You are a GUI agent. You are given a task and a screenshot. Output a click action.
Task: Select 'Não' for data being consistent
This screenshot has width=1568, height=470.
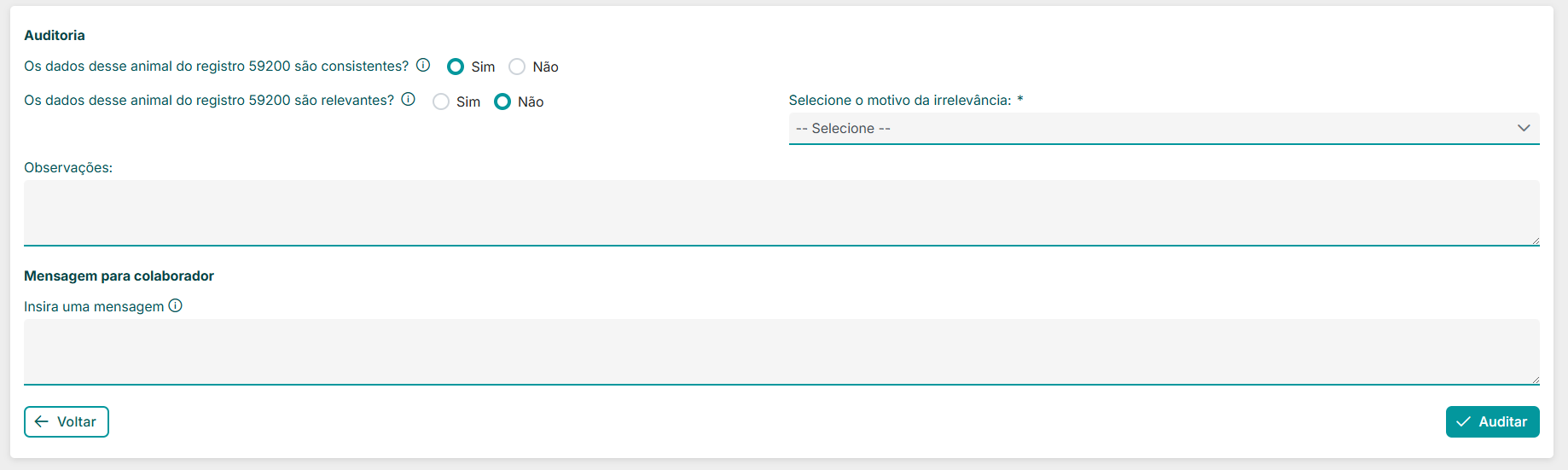tap(517, 67)
